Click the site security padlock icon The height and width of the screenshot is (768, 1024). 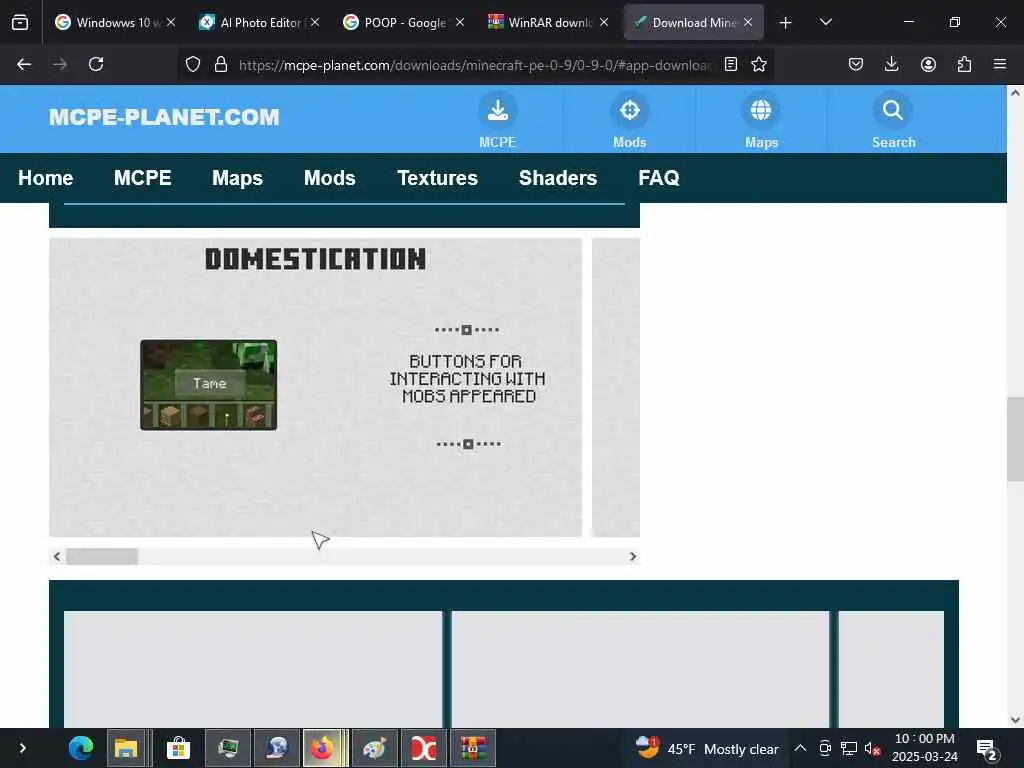[221, 64]
